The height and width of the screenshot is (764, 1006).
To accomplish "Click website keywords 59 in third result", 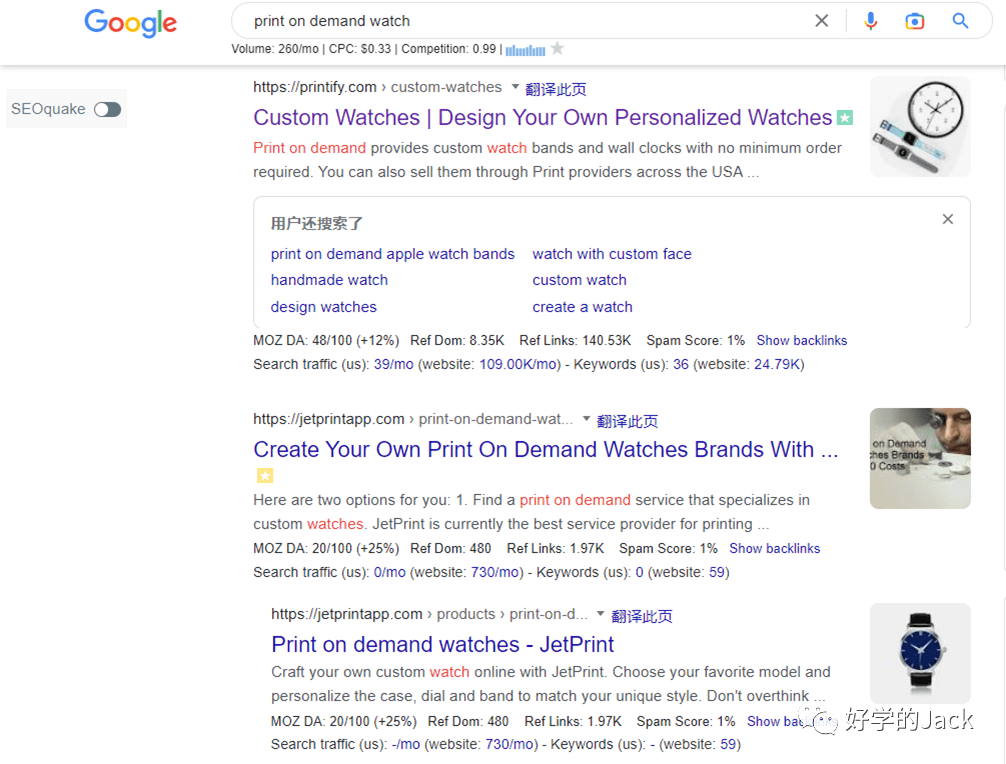I will click(728, 744).
